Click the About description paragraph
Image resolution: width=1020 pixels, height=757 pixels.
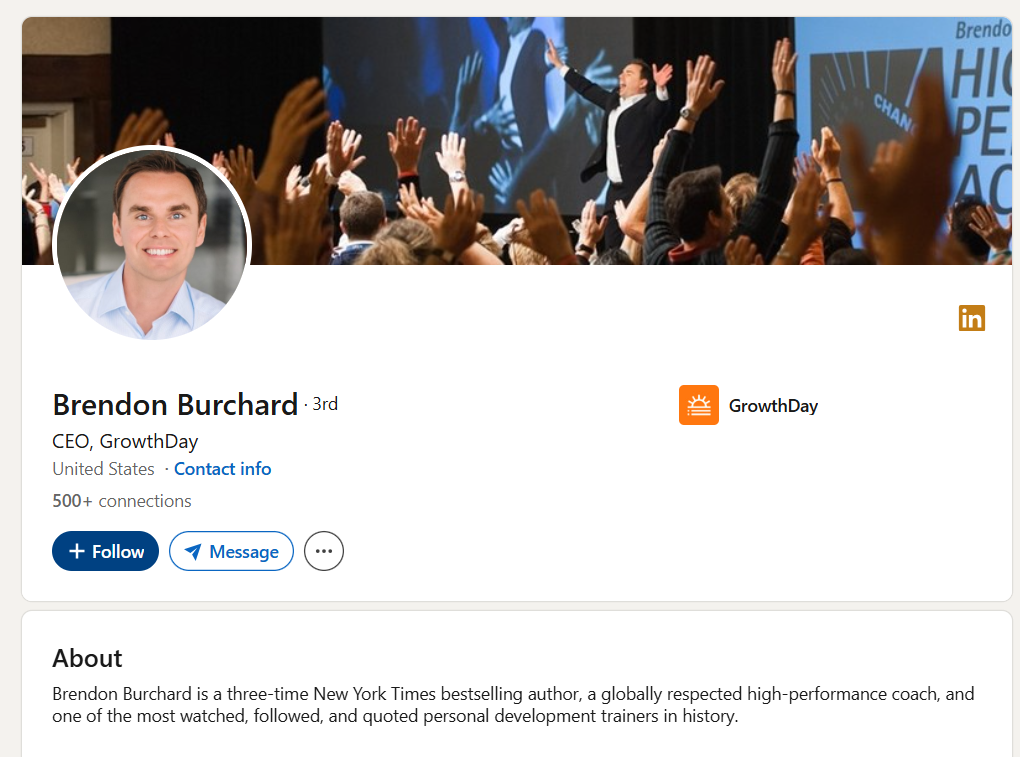[513, 705]
